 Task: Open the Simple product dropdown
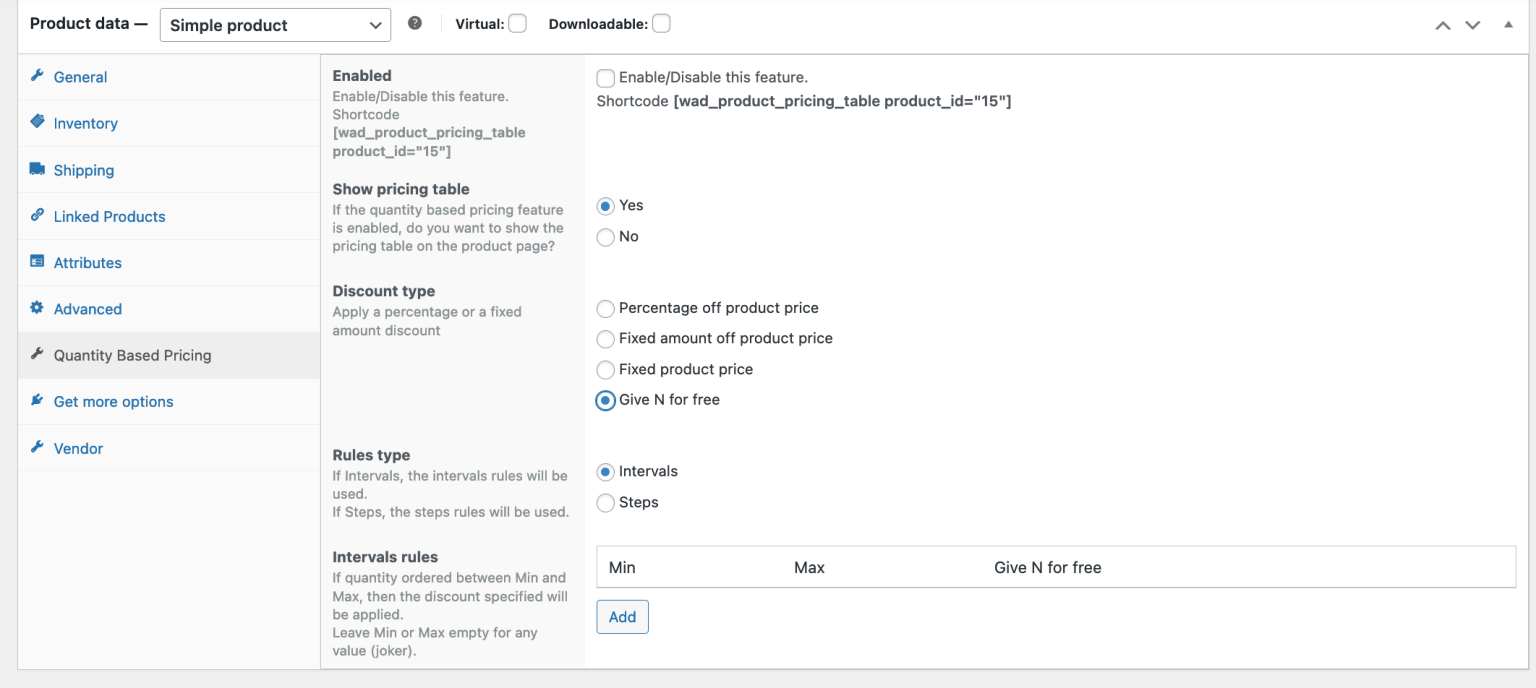click(274, 25)
